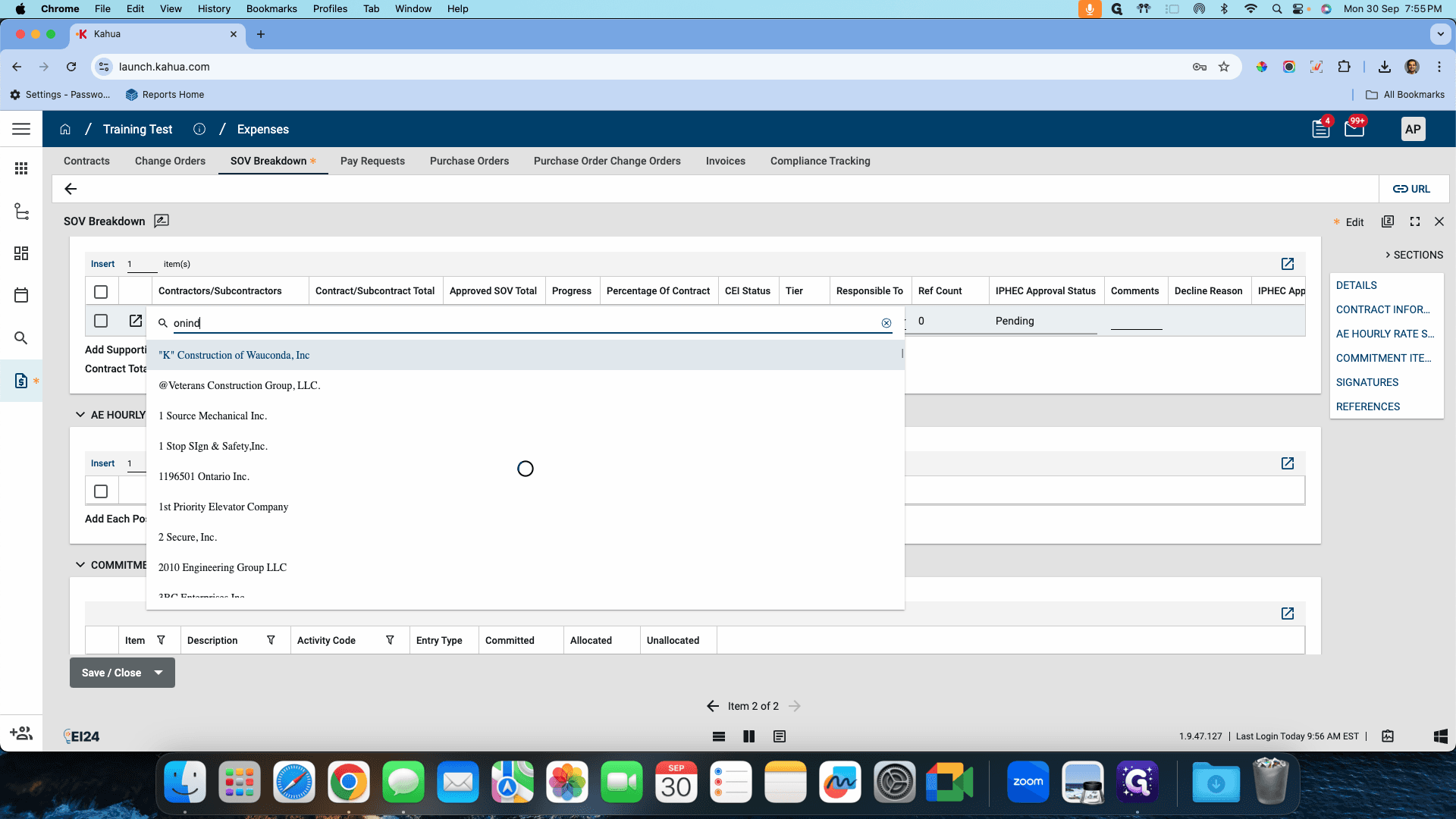1456x819 pixels.
Task: Open the apps grid in sidebar
Action: click(x=21, y=168)
